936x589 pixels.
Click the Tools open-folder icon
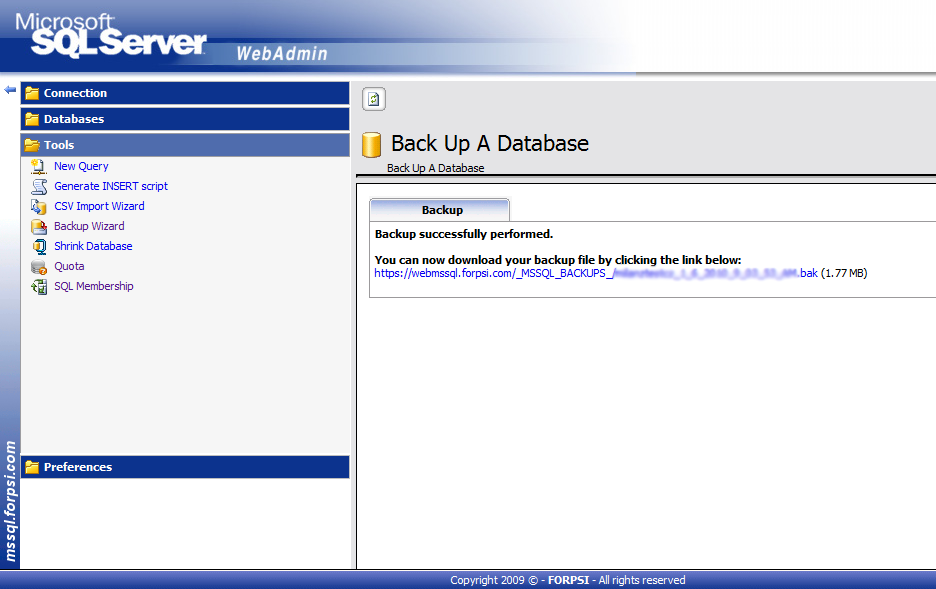[32, 145]
